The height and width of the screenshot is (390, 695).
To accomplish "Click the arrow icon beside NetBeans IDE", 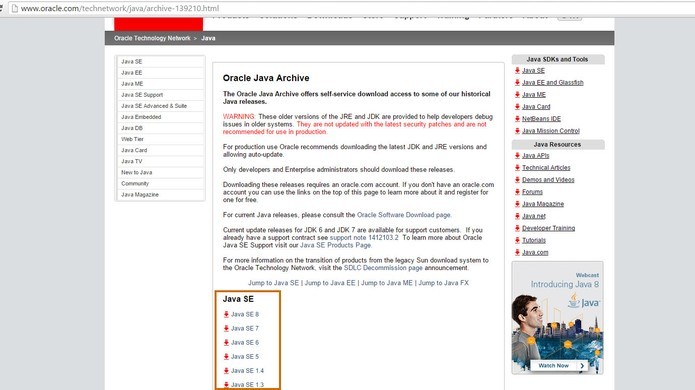I will click(517, 119).
